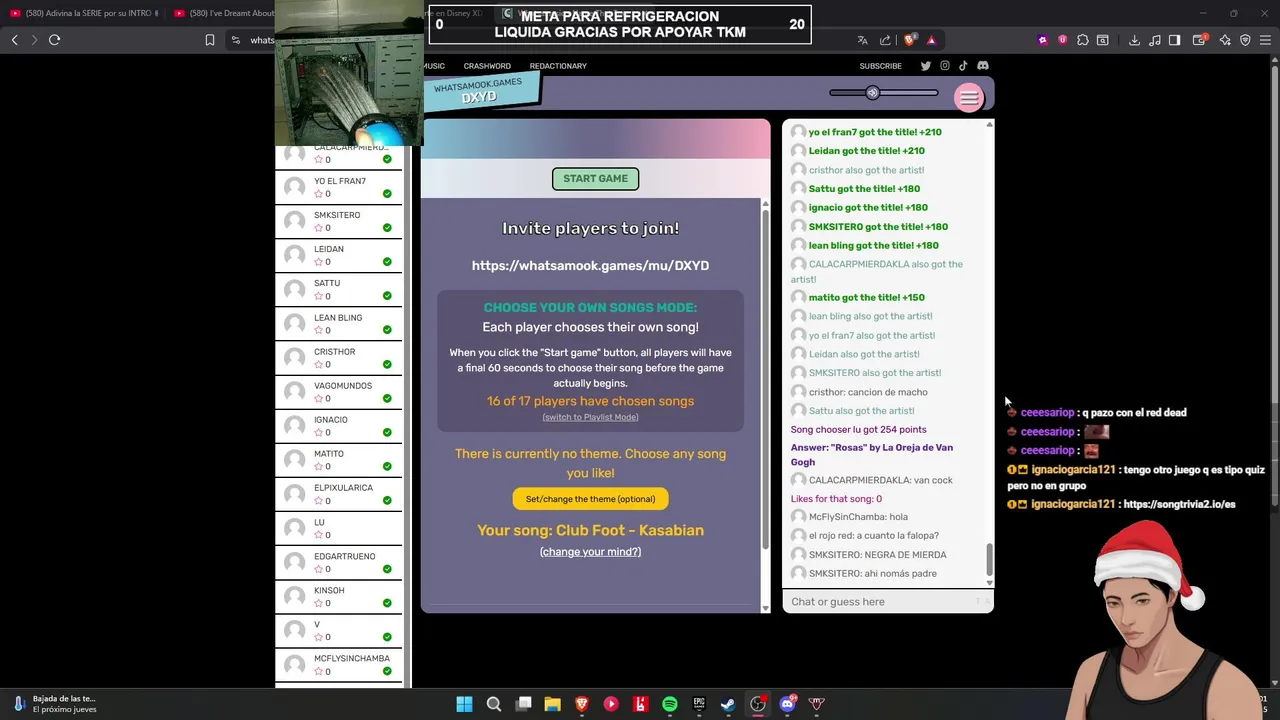The width and height of the screenshot is (1280, 720).
Task: Open site settings icon in address bar
Action: click(235, 40)
